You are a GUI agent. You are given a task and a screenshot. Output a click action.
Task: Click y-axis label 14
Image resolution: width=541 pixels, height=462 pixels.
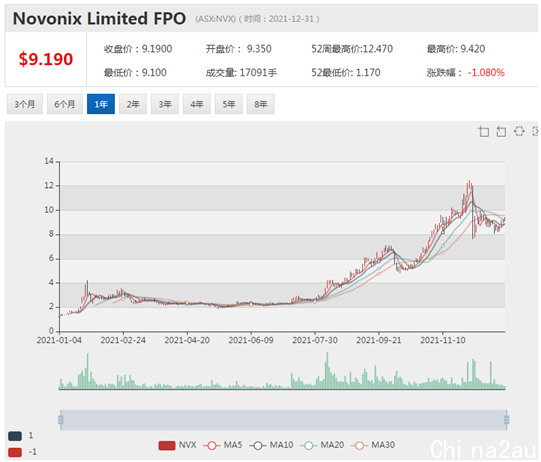click(49, 161)
